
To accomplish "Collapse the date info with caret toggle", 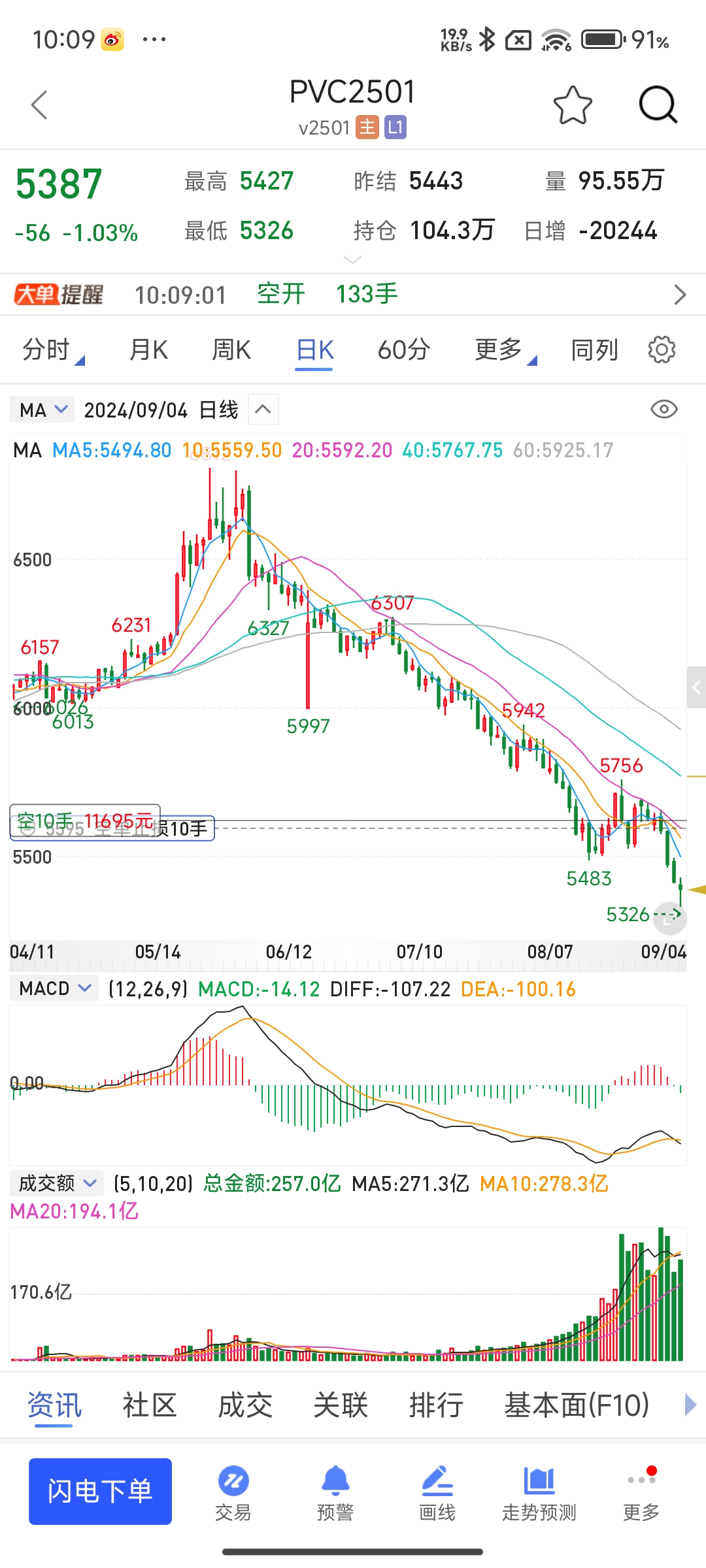I will click(263, 410).
